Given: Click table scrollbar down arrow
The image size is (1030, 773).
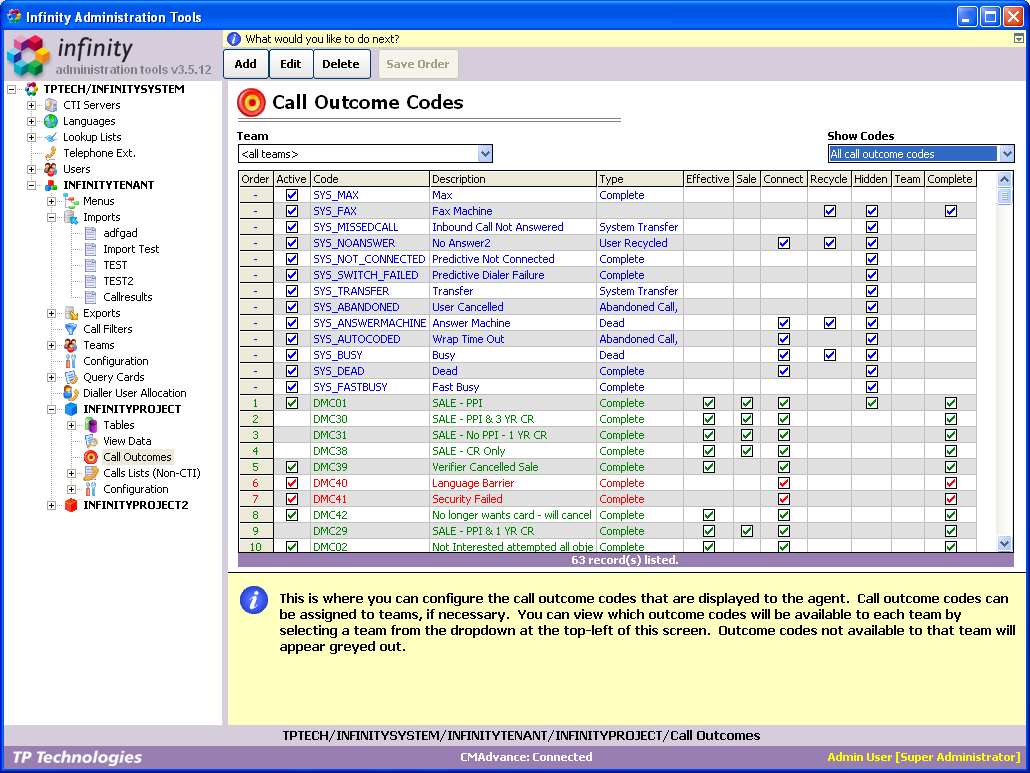Looking at the screenshot, I should (1004, 543).
